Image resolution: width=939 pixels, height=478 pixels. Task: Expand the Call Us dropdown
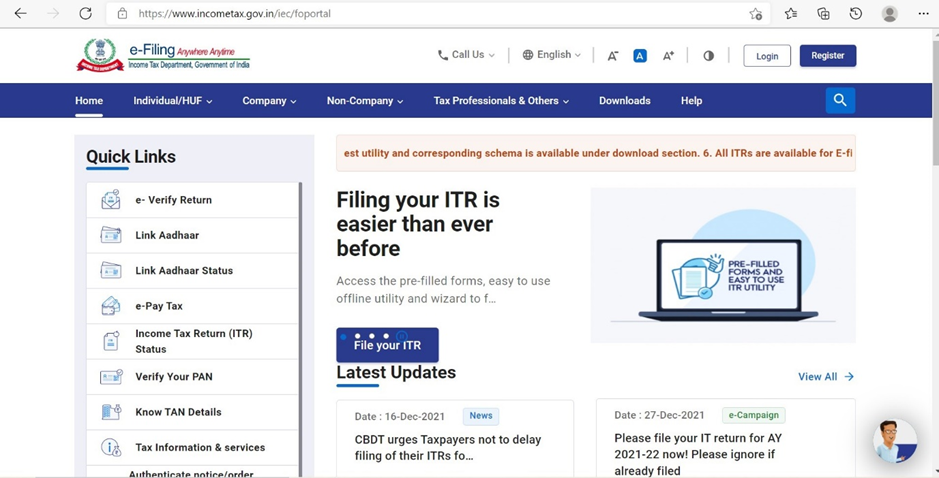click(x=467, y=55)
